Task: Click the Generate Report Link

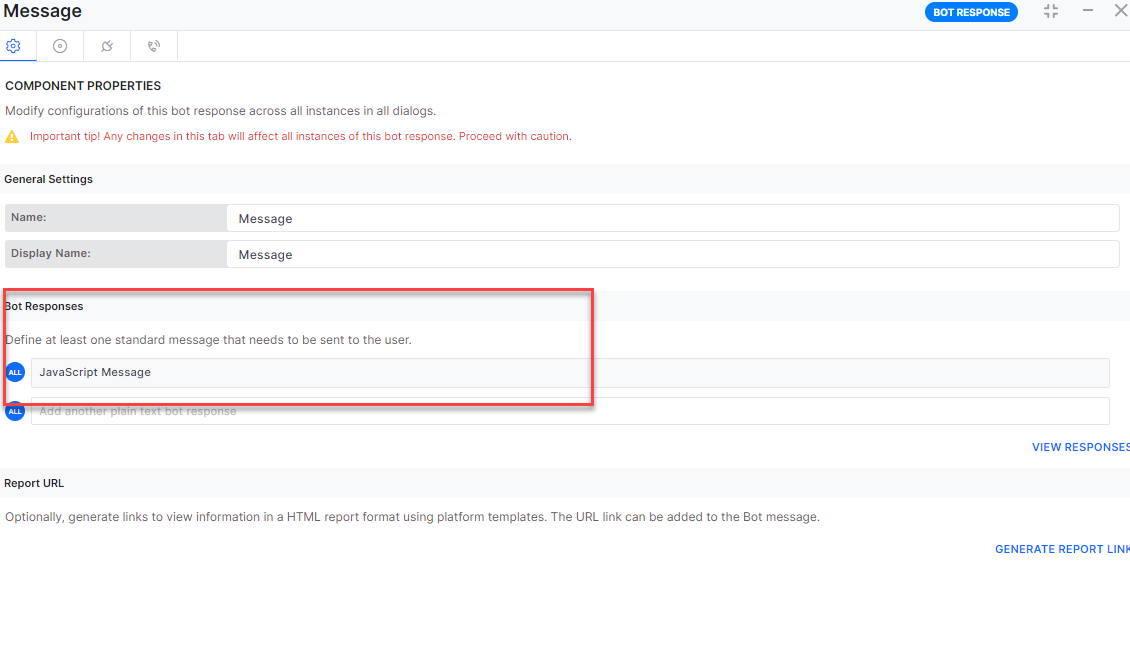Action: pos(1062,549)
